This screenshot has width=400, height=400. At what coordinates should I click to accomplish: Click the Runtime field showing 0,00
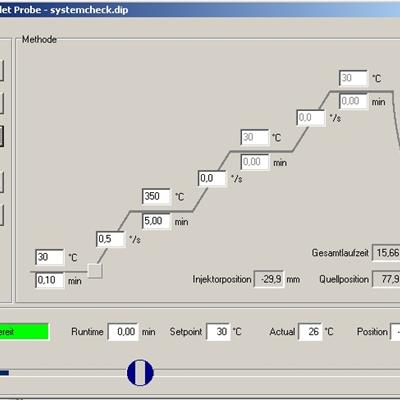pos(123,332)
